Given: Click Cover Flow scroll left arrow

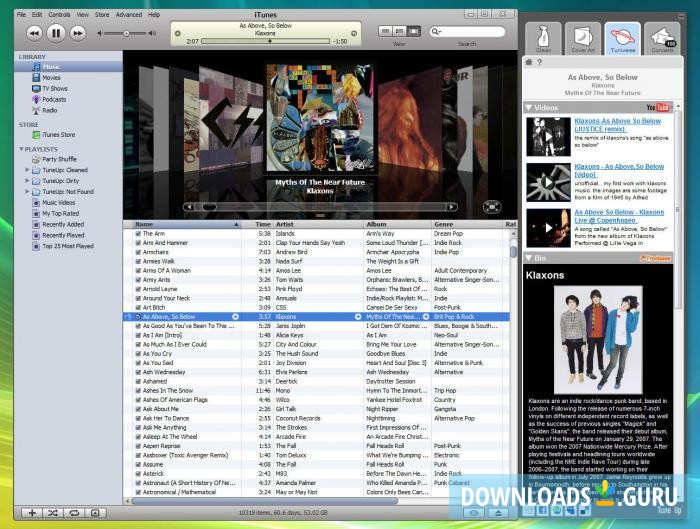Looking at the screenshot, I should click(189, 207).
